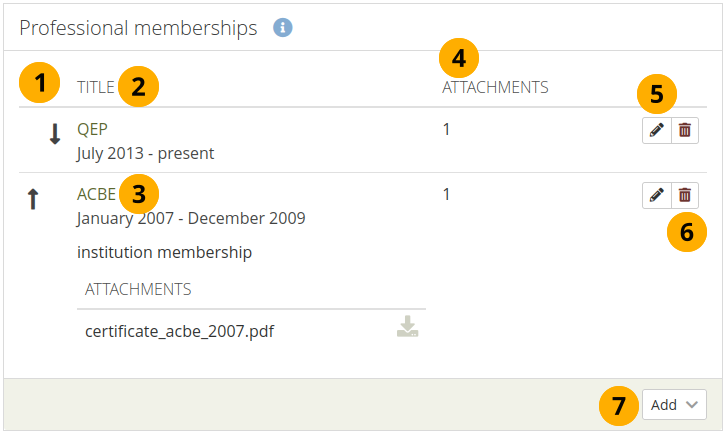This screenshot has width=728, height=435.
Task: Click the attachment count for QEP
Action: pos(446,129)
